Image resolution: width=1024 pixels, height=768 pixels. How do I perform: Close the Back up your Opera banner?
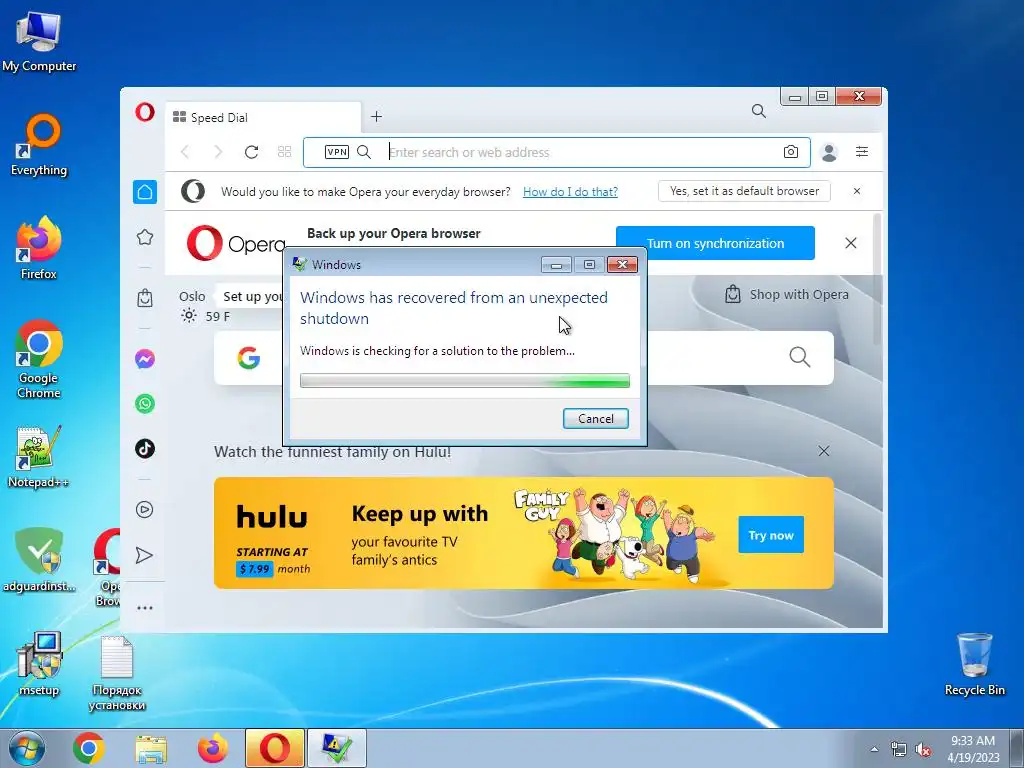coord(850,243)
